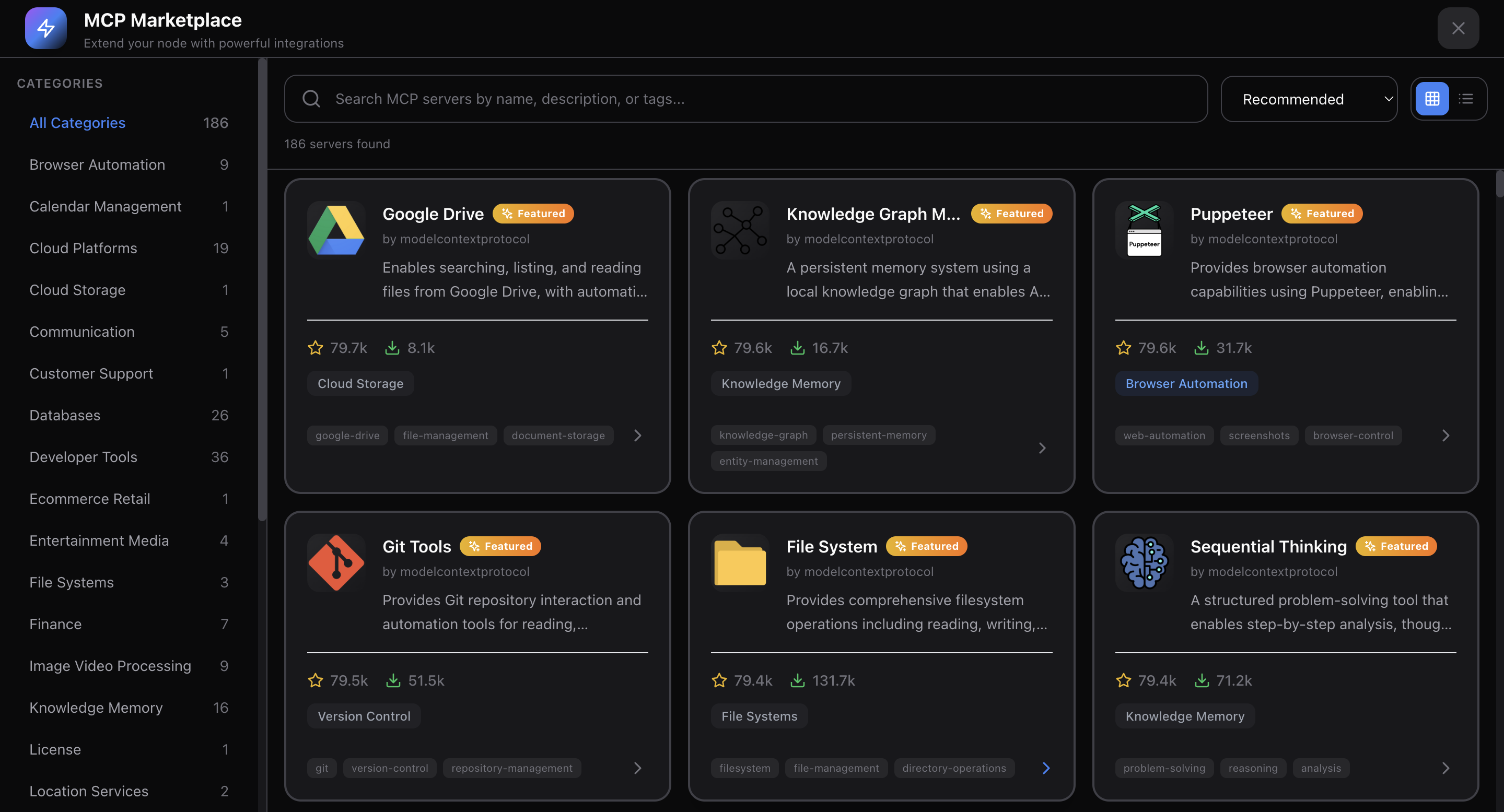Expand tags chevron on Google Drive card
This screenshot has width=1504, height=812.
click(637, 436)
